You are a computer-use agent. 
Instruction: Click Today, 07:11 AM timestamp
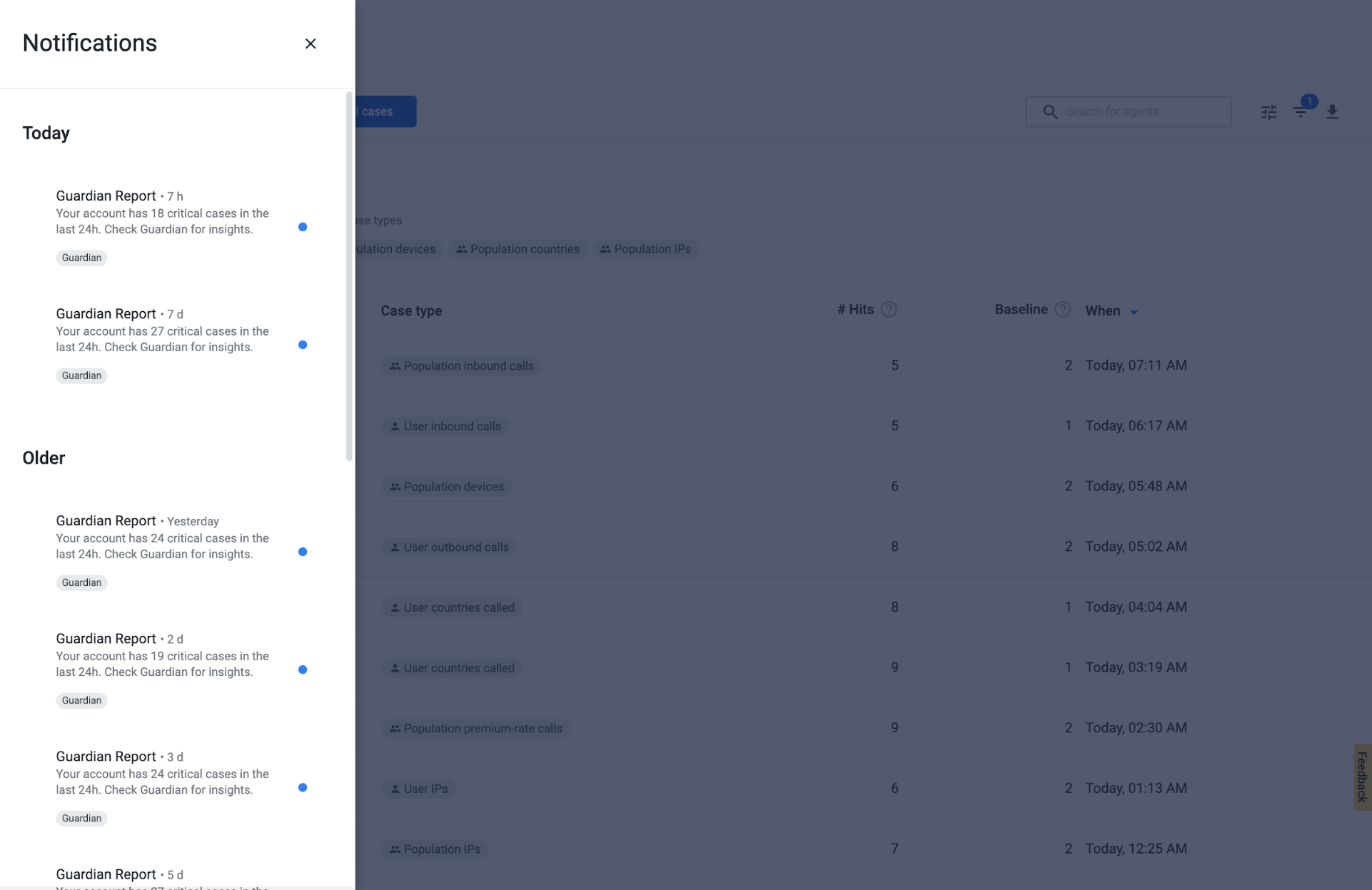[x=1136, y=365]
